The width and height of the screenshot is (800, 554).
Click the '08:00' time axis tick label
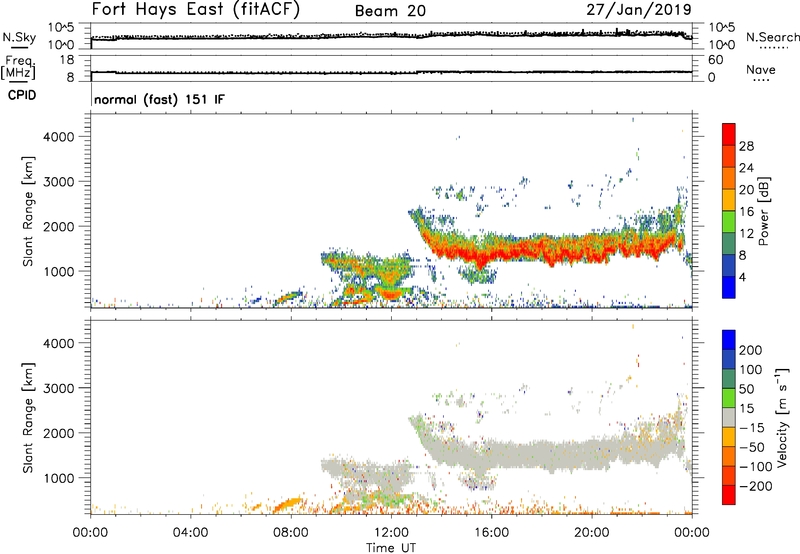point(291,533)
